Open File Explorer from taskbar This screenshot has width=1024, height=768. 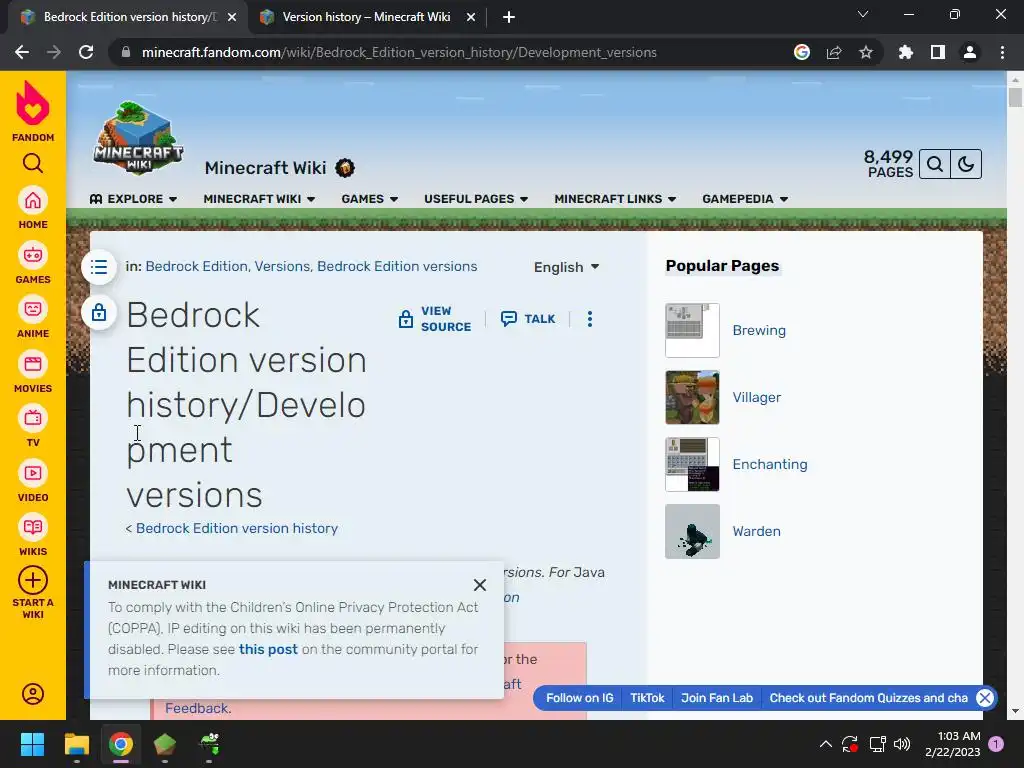pos(76,744)
